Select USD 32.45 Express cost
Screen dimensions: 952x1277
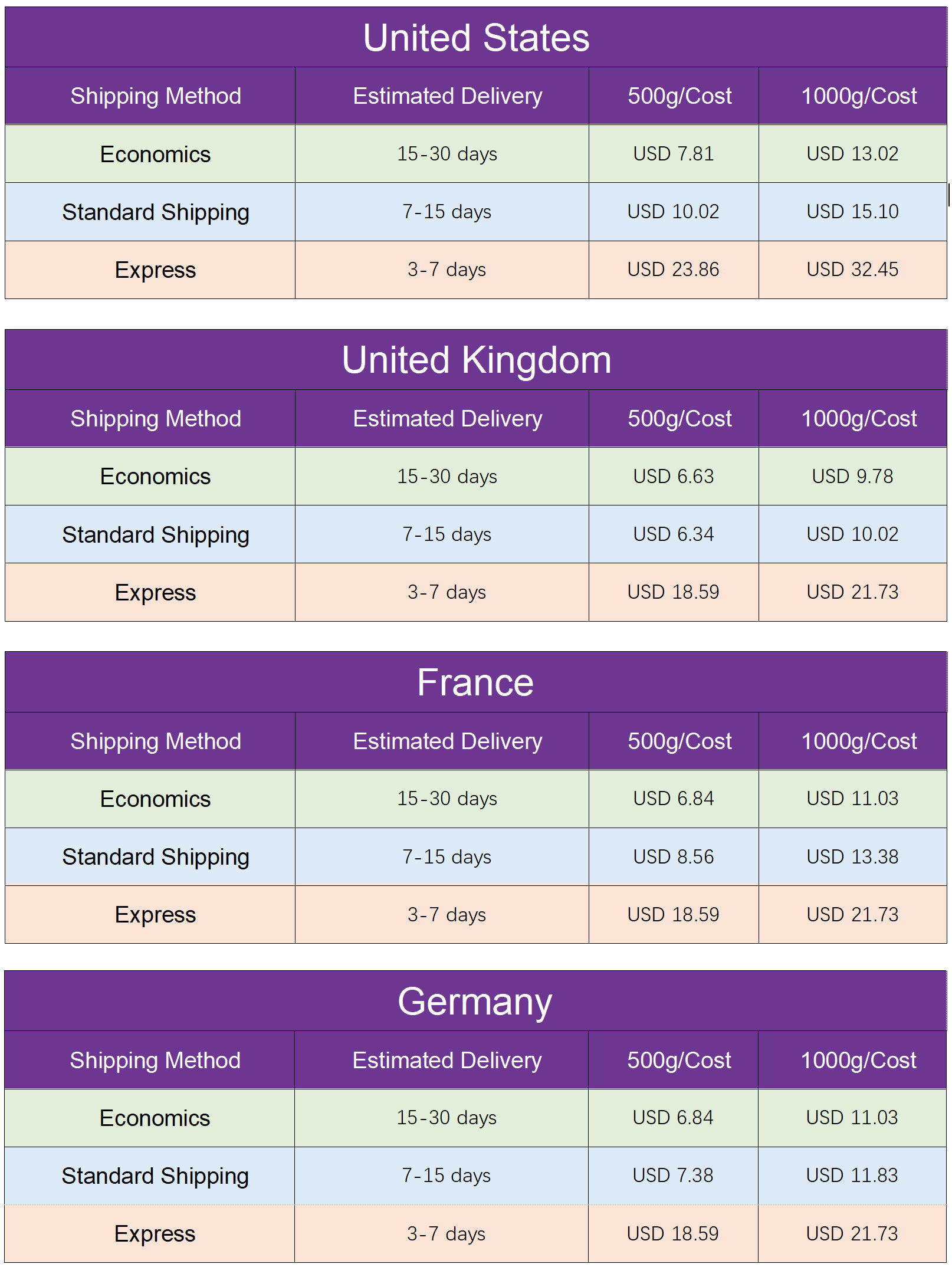pyautogui.click(x=853, y=270)
